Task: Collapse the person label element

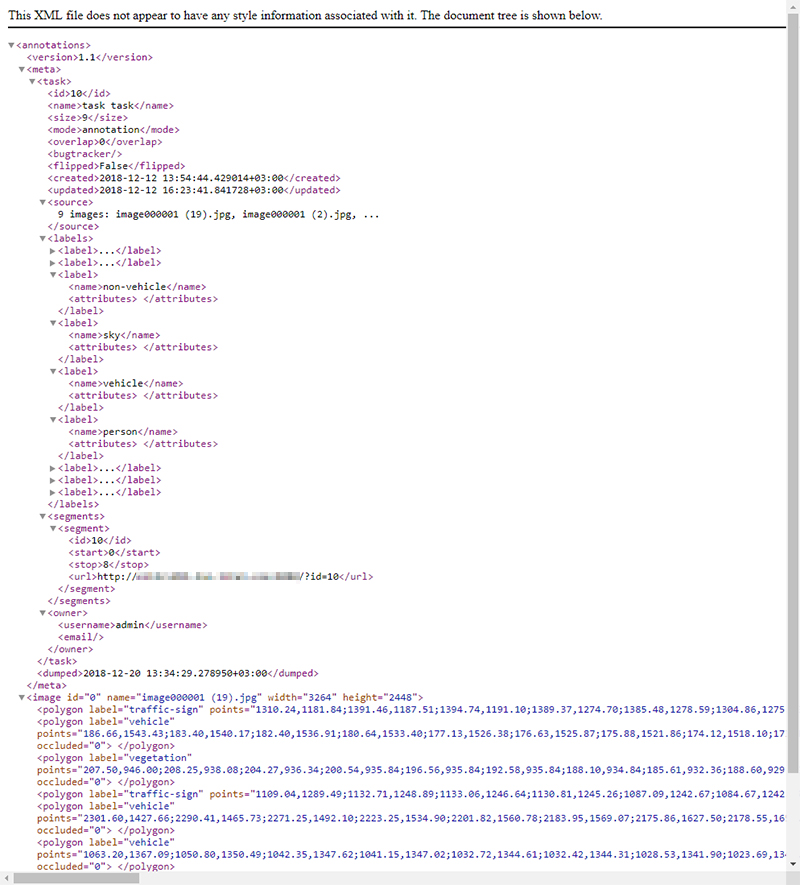Action: tap(53, 419)
